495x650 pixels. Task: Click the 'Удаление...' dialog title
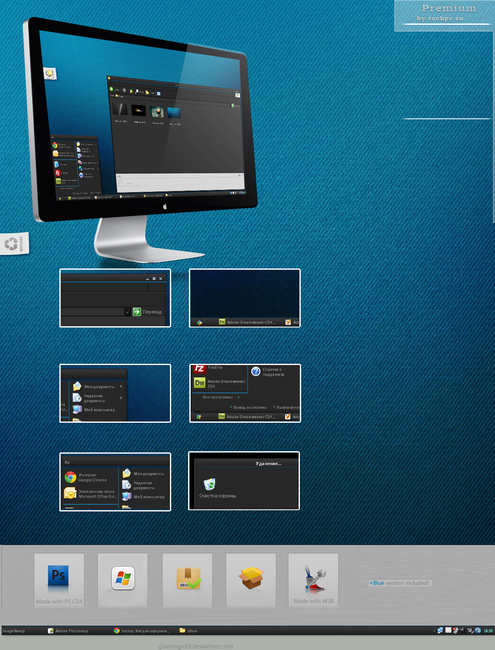(269, 463)
